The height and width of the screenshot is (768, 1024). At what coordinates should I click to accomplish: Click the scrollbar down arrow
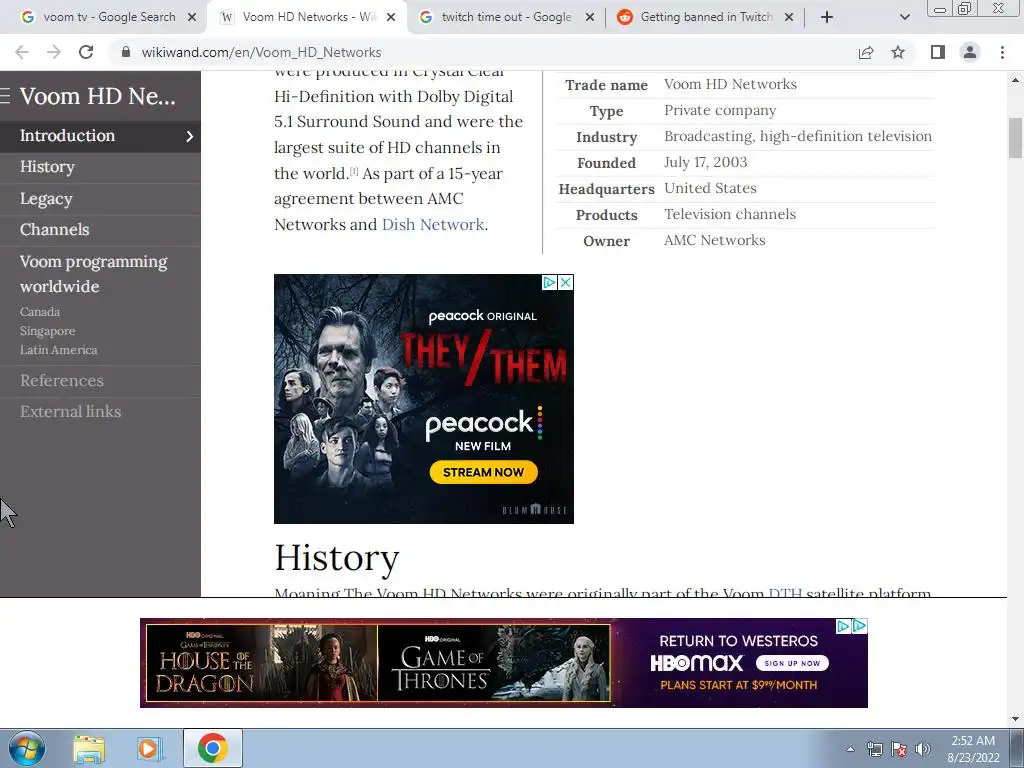(x=1015, y=719)
